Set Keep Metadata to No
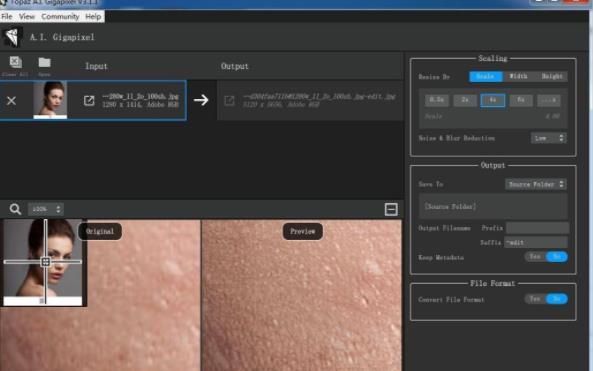Viewport: 593px width, 371px height. click(x=557, y=257)
